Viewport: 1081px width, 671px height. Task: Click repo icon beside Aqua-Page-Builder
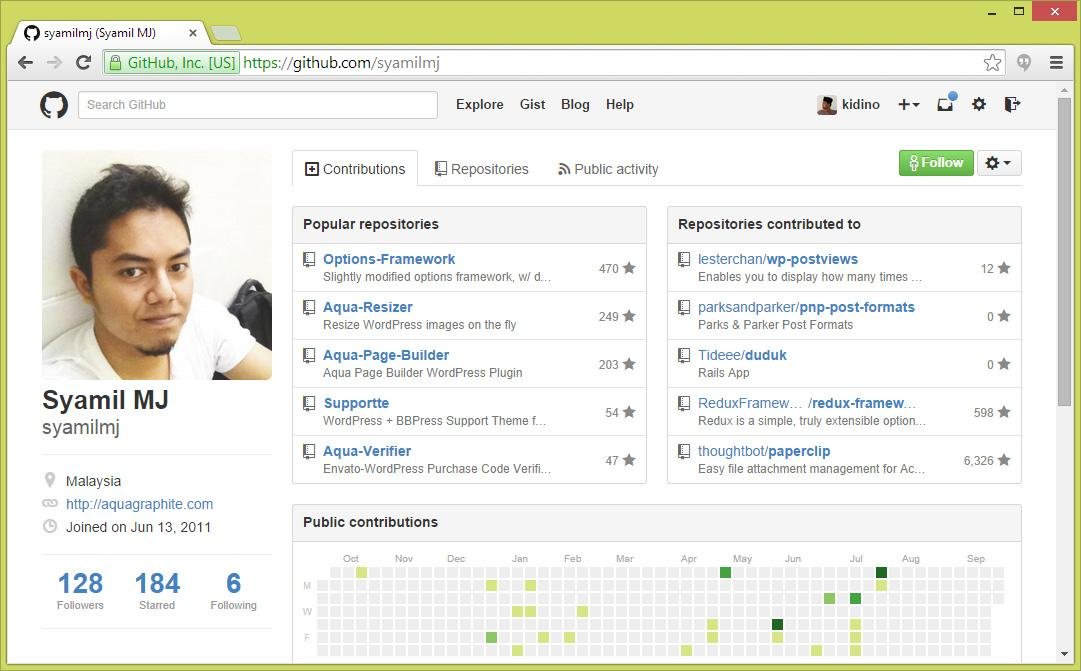309,355
